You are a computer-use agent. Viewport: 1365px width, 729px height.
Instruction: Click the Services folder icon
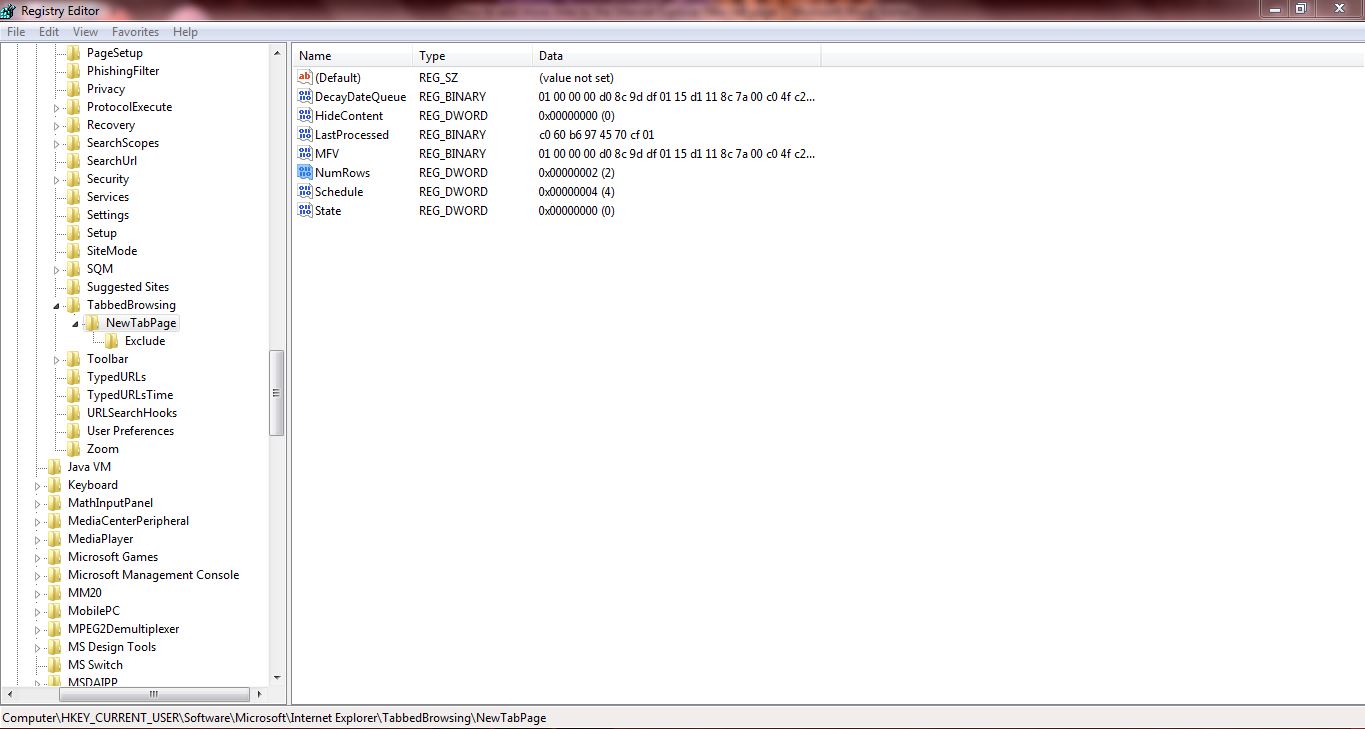(x=73, y=197)
